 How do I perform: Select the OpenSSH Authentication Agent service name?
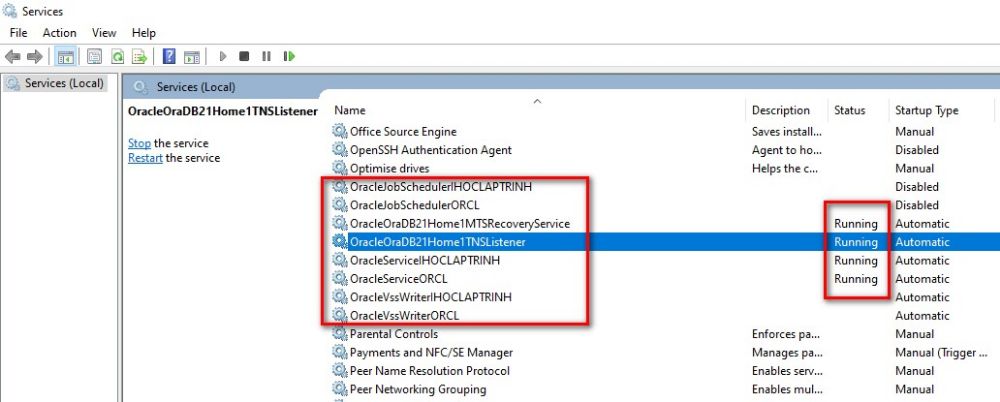point(430,150)
